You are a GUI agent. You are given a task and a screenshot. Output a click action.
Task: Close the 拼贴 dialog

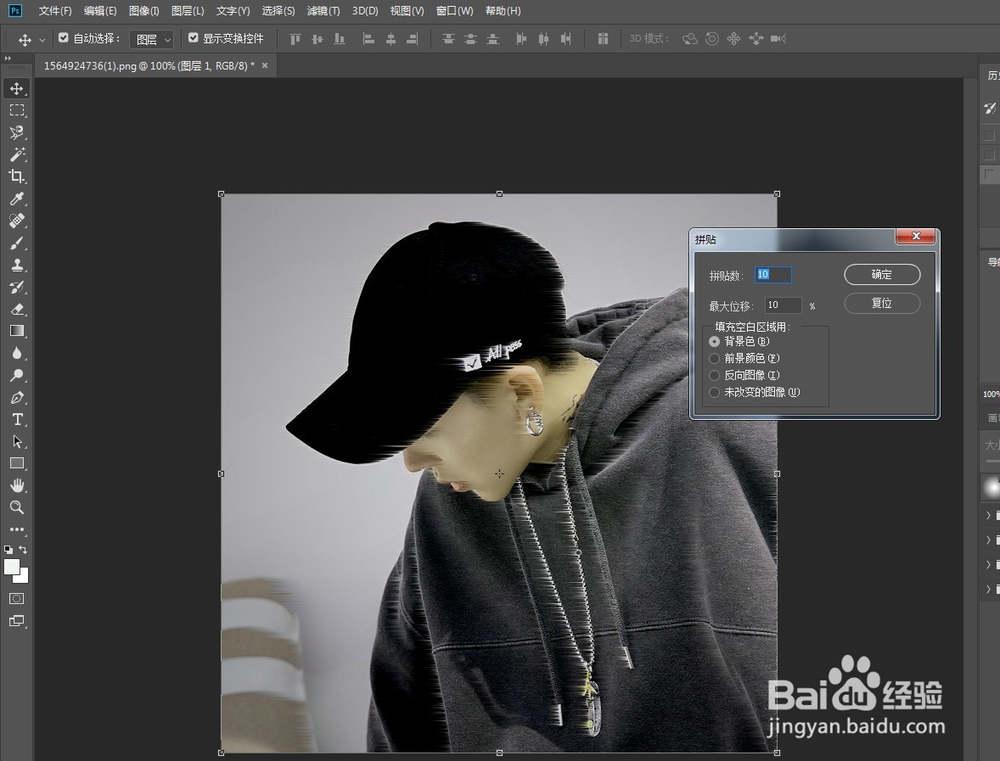click(x=916, y=236)
